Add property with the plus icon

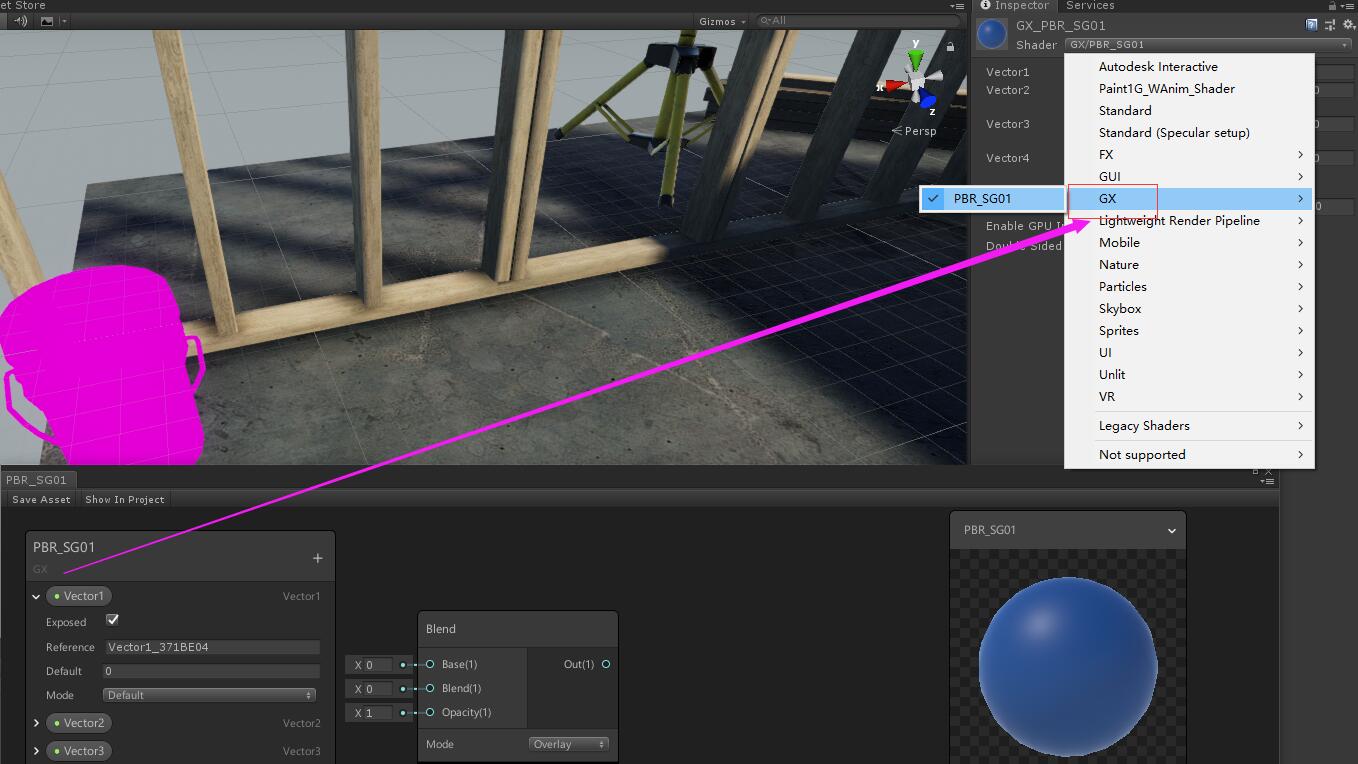317,558
